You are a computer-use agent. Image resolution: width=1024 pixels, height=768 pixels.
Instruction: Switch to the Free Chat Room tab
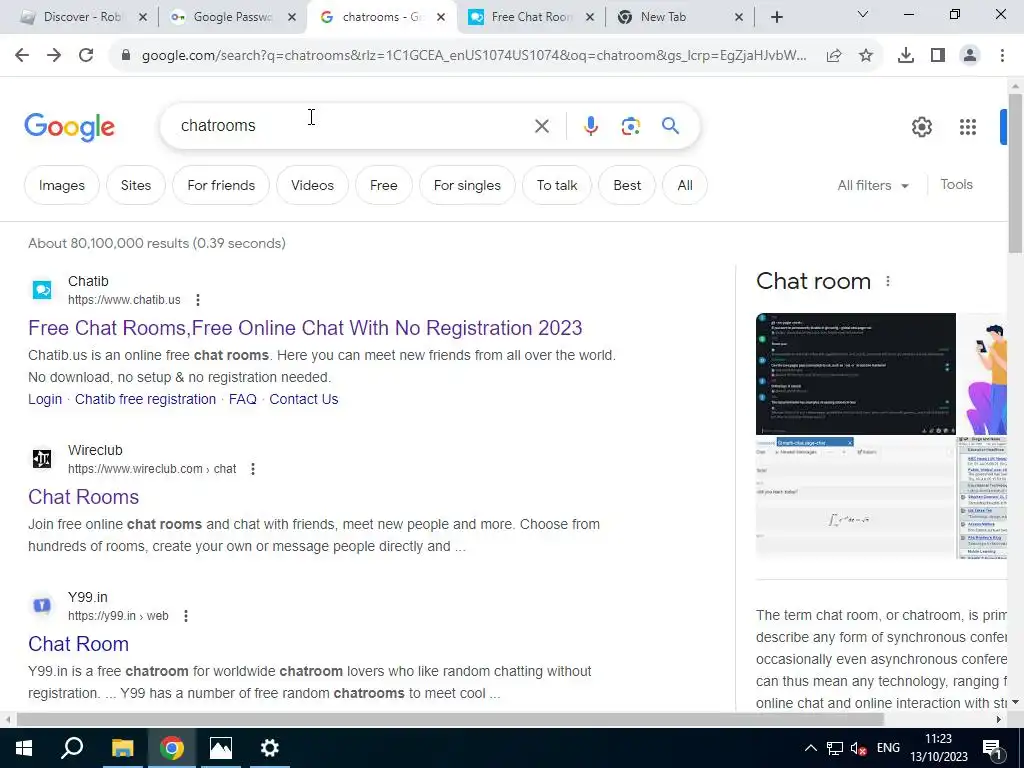(528, 18)
